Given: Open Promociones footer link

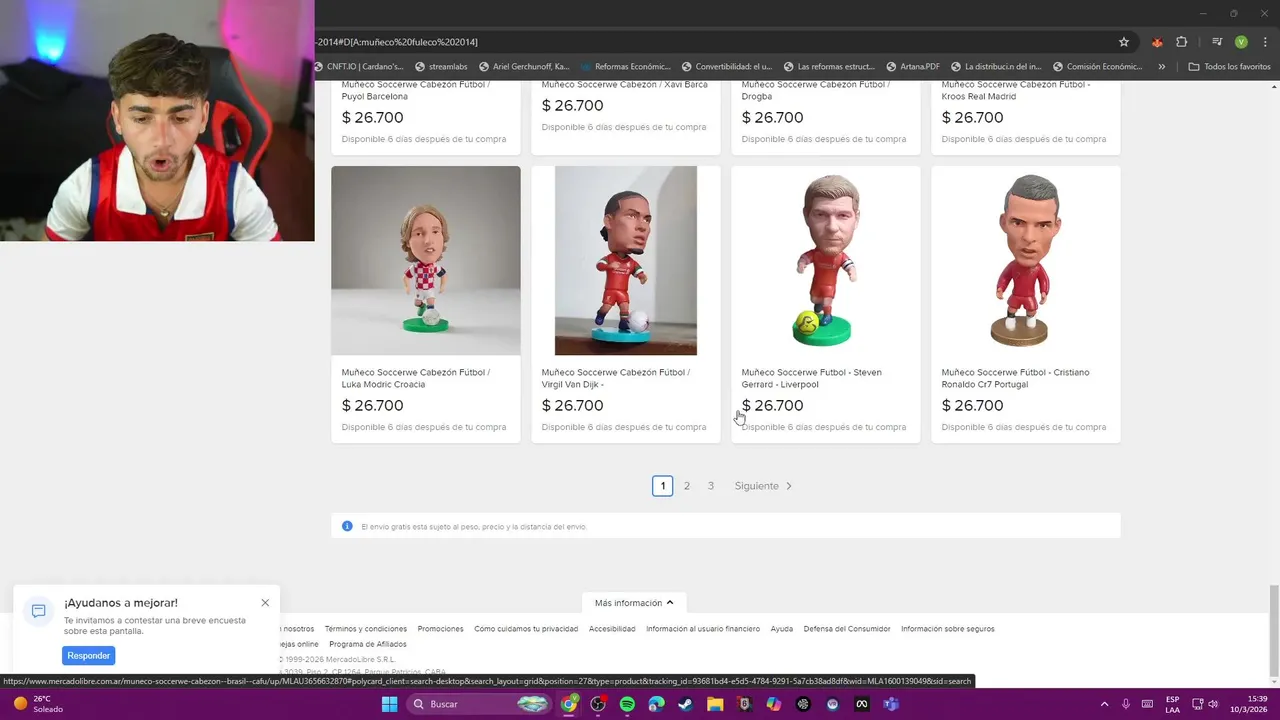Looking at the screenshot, I should click(x=441, y=629).
